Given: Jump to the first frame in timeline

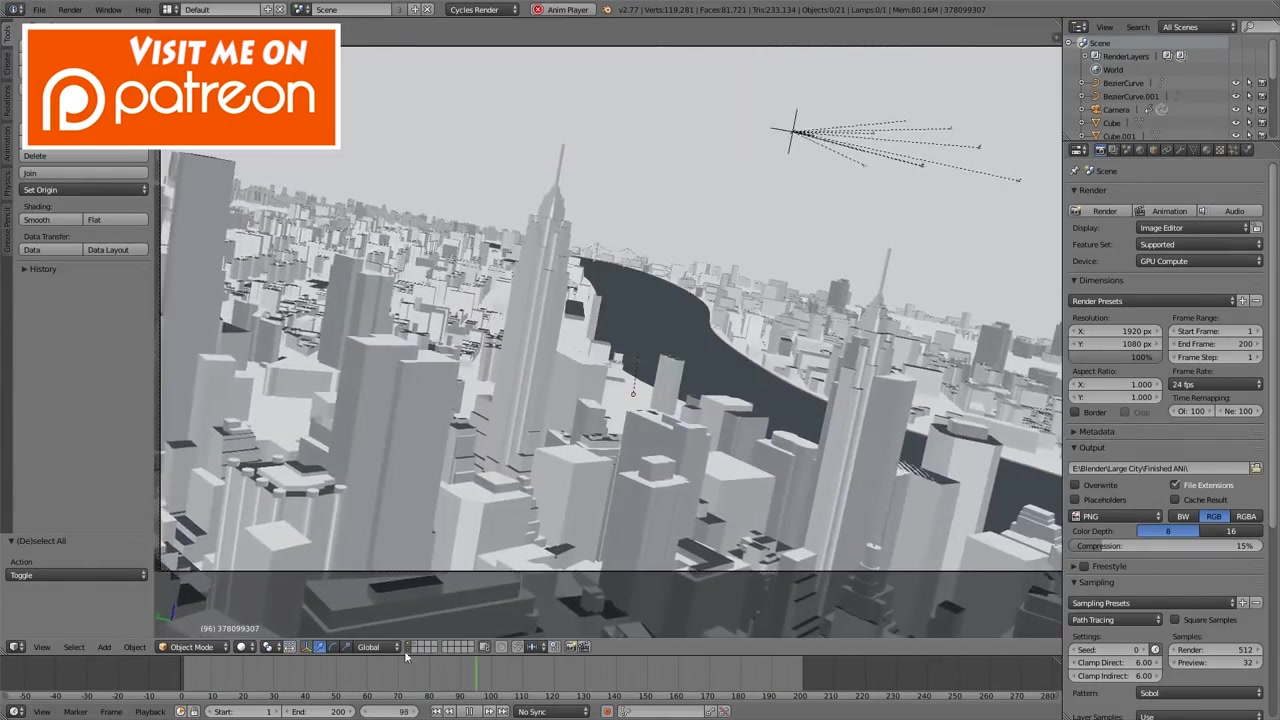Looking at the screenshot, I should click(x=437, y=712).
